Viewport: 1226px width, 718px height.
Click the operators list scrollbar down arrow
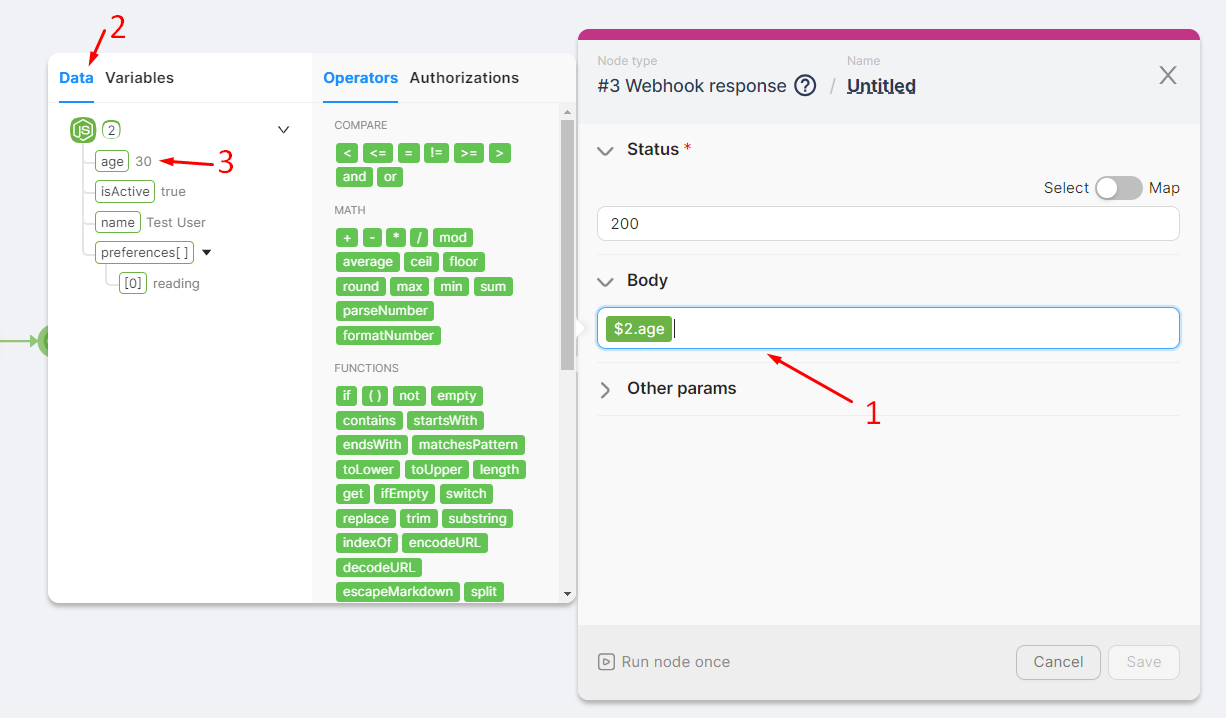click(567, 594)
